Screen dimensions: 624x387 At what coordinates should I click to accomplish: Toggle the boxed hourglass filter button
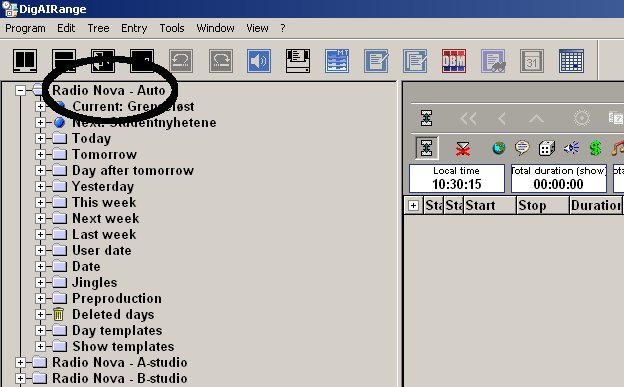426,148
